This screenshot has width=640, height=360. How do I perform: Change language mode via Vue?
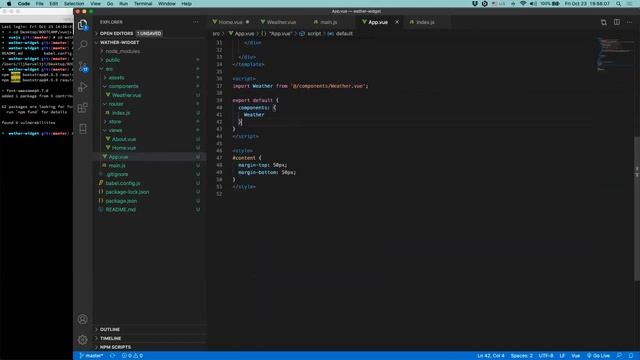[576, 356]
